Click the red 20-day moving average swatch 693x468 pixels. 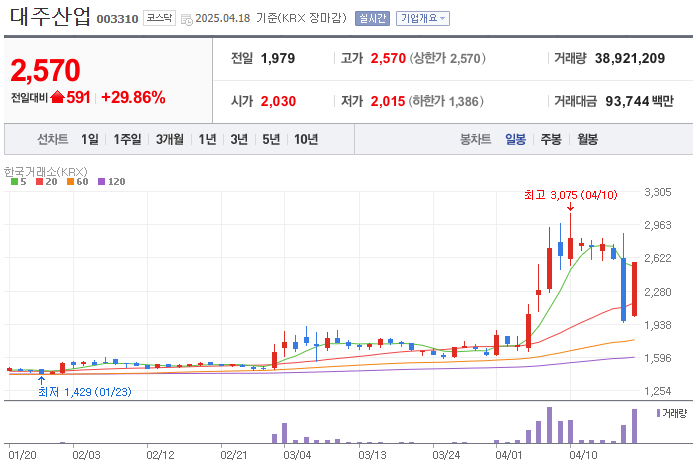click(x=40, y=182)
